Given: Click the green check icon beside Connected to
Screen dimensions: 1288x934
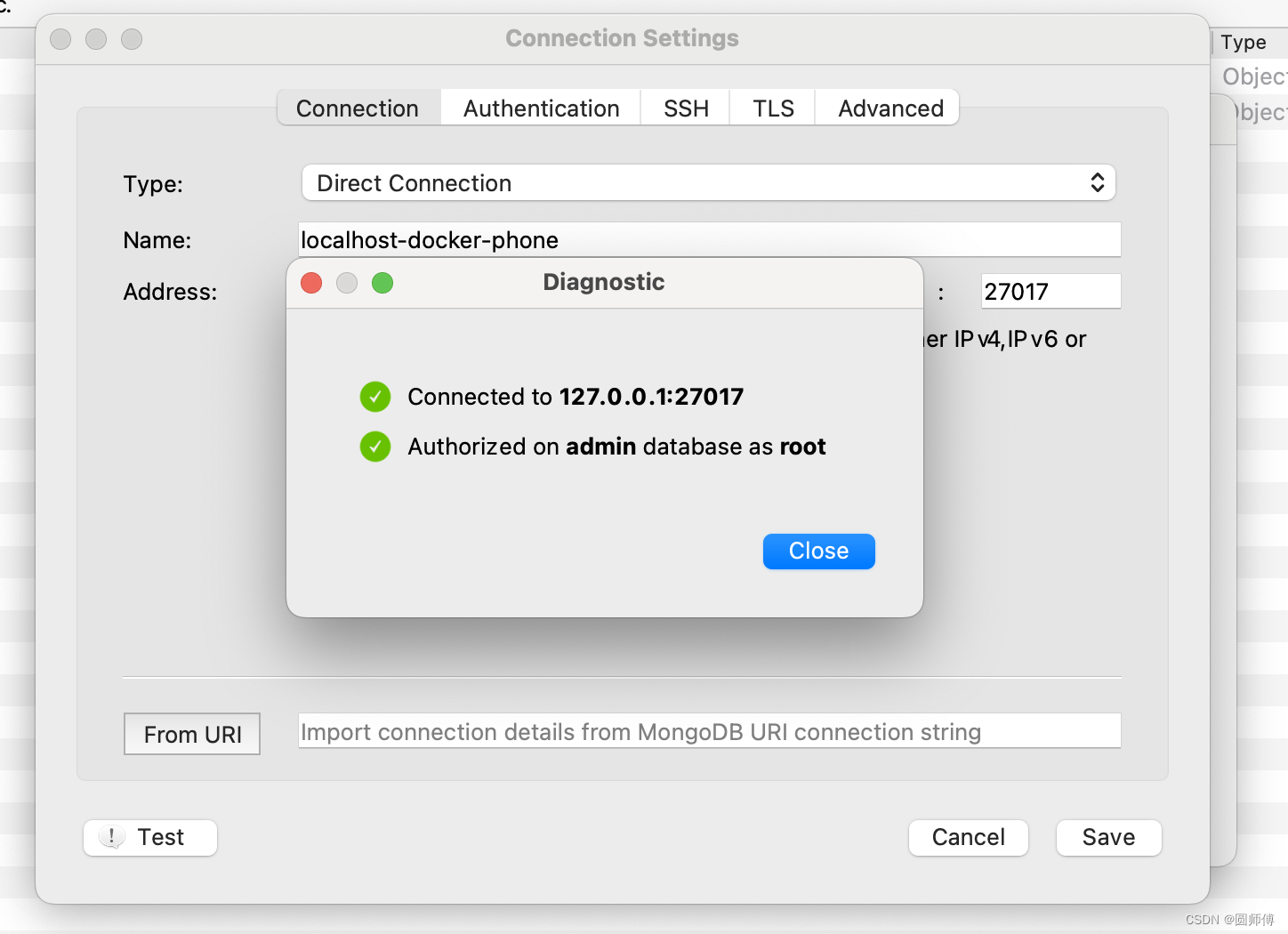Looking at the screenshot, I should [375, 397].
